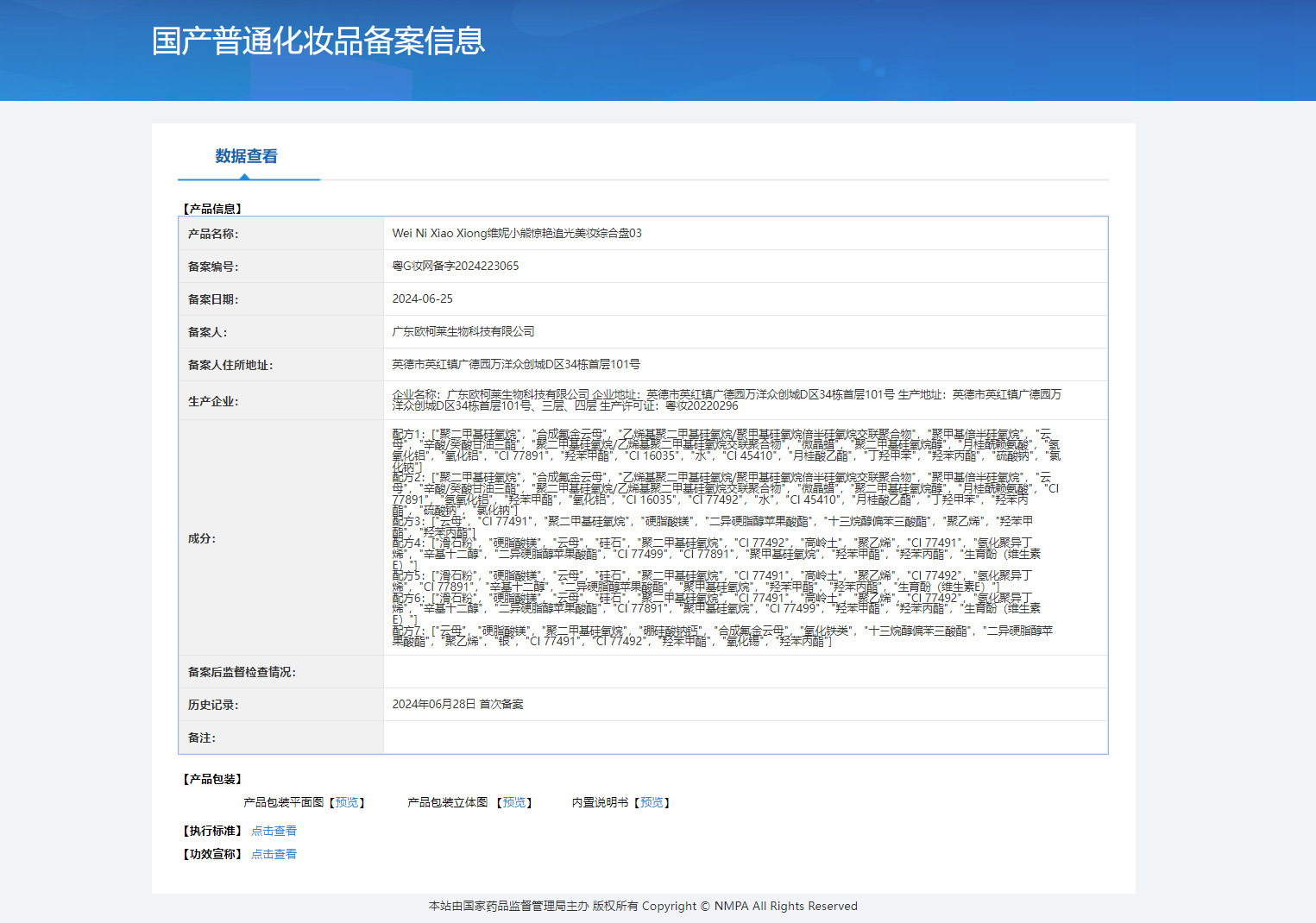Viewport: 1316px width, 923px height.
Task: Select the 【功效宣称】 heading
Action: pyautogui.click(x=212, y=854)
